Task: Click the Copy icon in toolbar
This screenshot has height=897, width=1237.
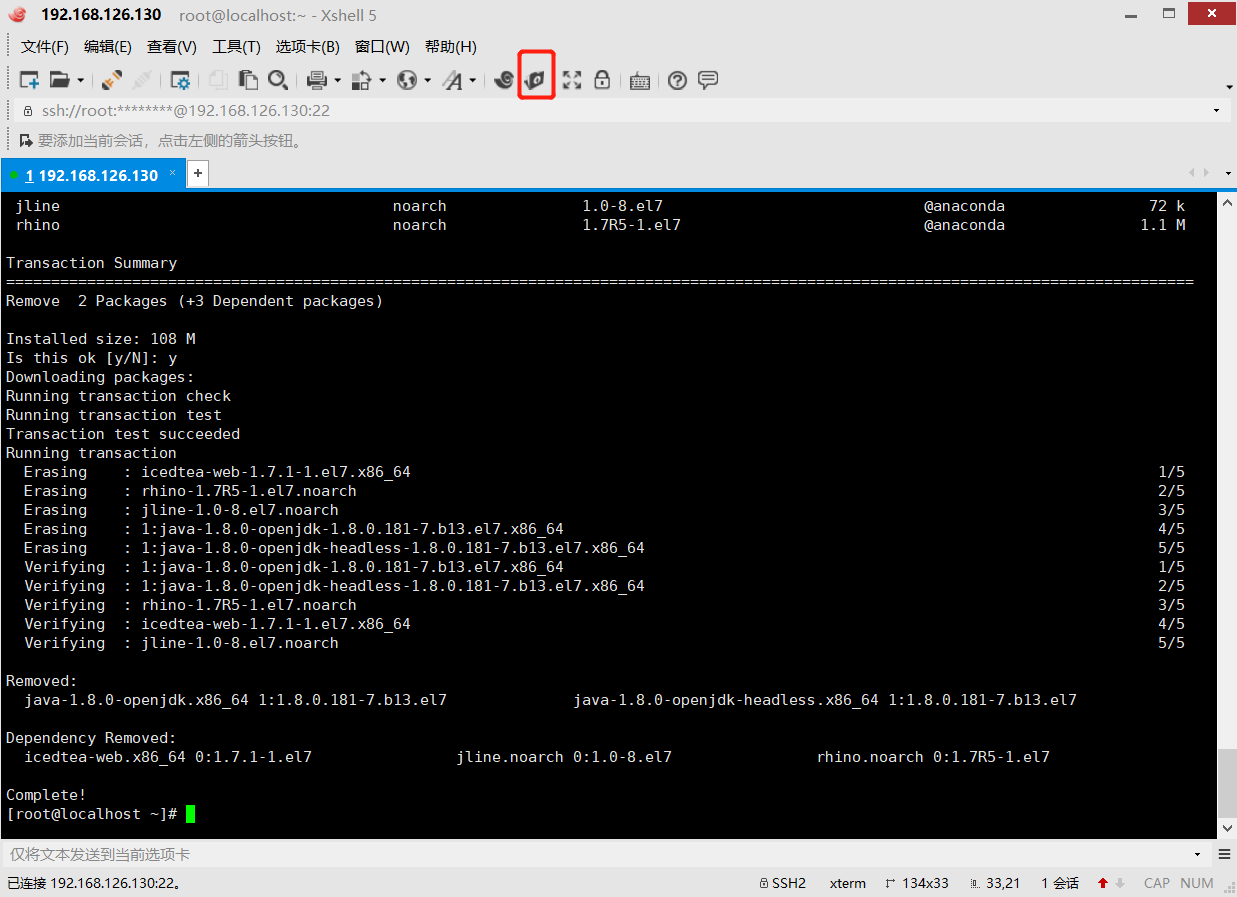Action: coord(218,81)
